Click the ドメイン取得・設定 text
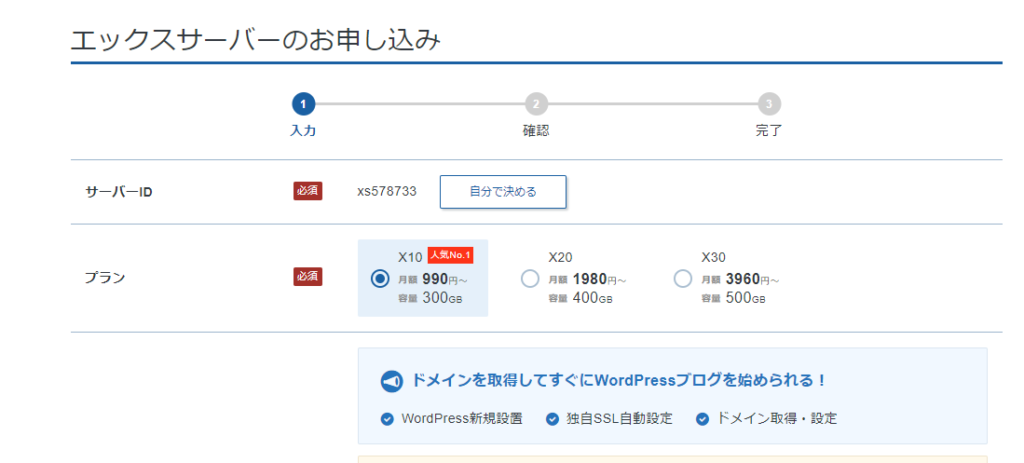Viewport: 1024px width, 463px height. tap(776, 419)
